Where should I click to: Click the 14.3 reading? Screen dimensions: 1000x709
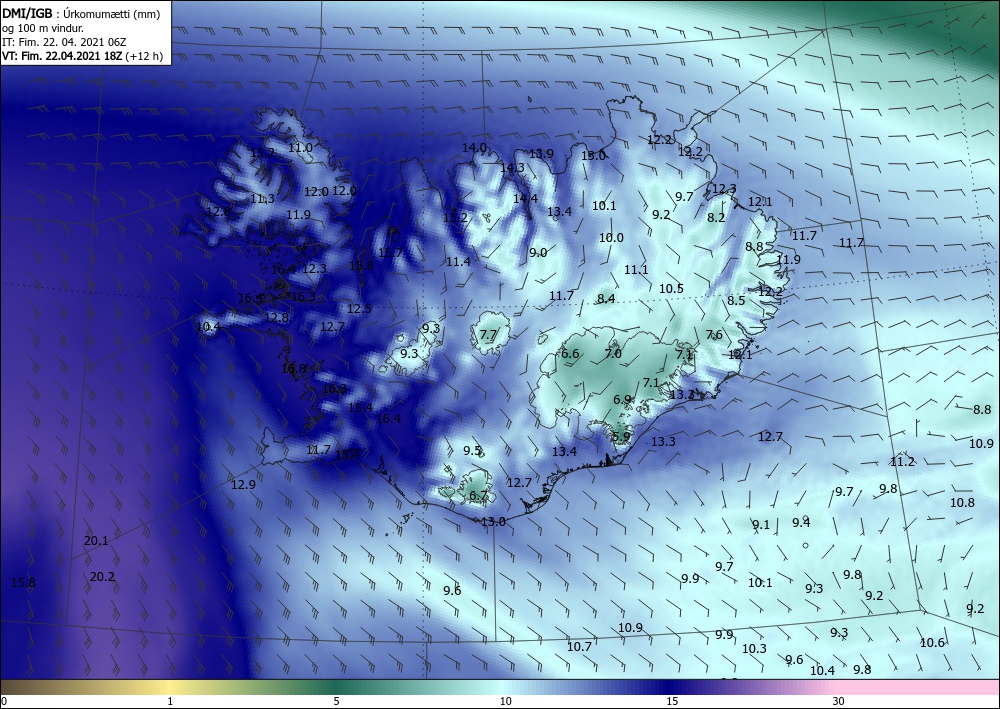tap(512, 168)
